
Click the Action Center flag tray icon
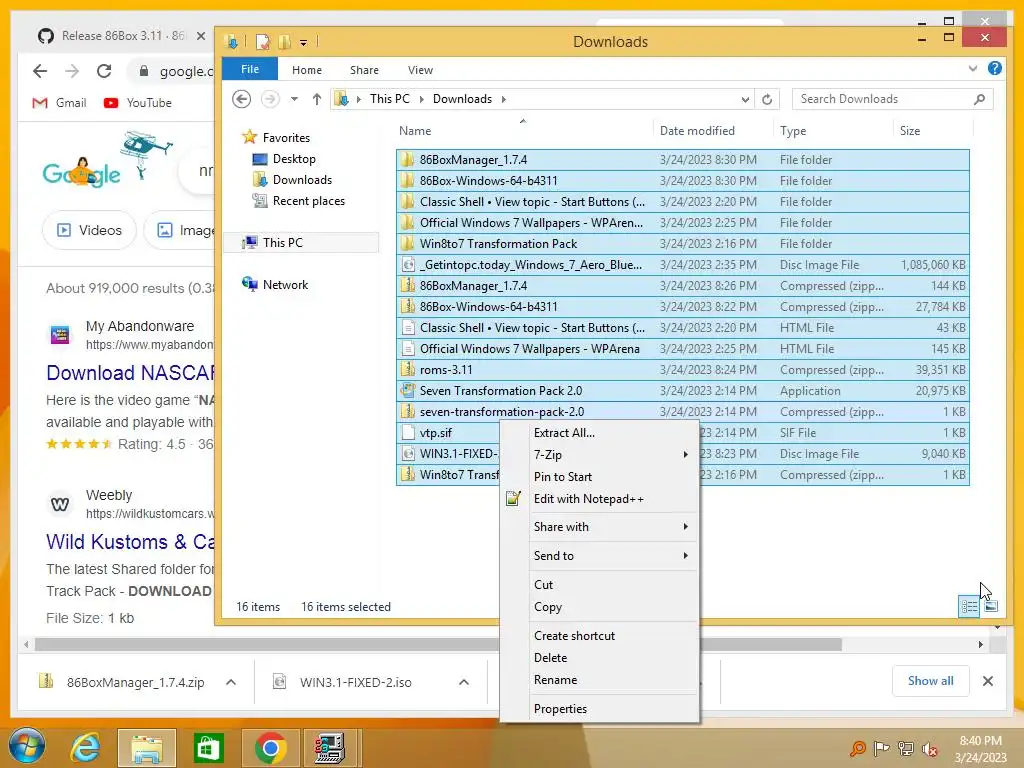click(x=882, y=749)
